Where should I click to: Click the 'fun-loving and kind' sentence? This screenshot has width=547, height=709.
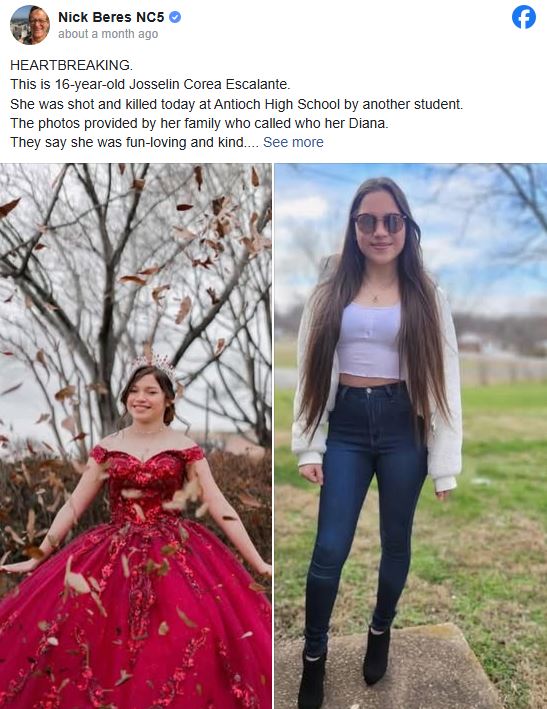click(x=134, y=142)
